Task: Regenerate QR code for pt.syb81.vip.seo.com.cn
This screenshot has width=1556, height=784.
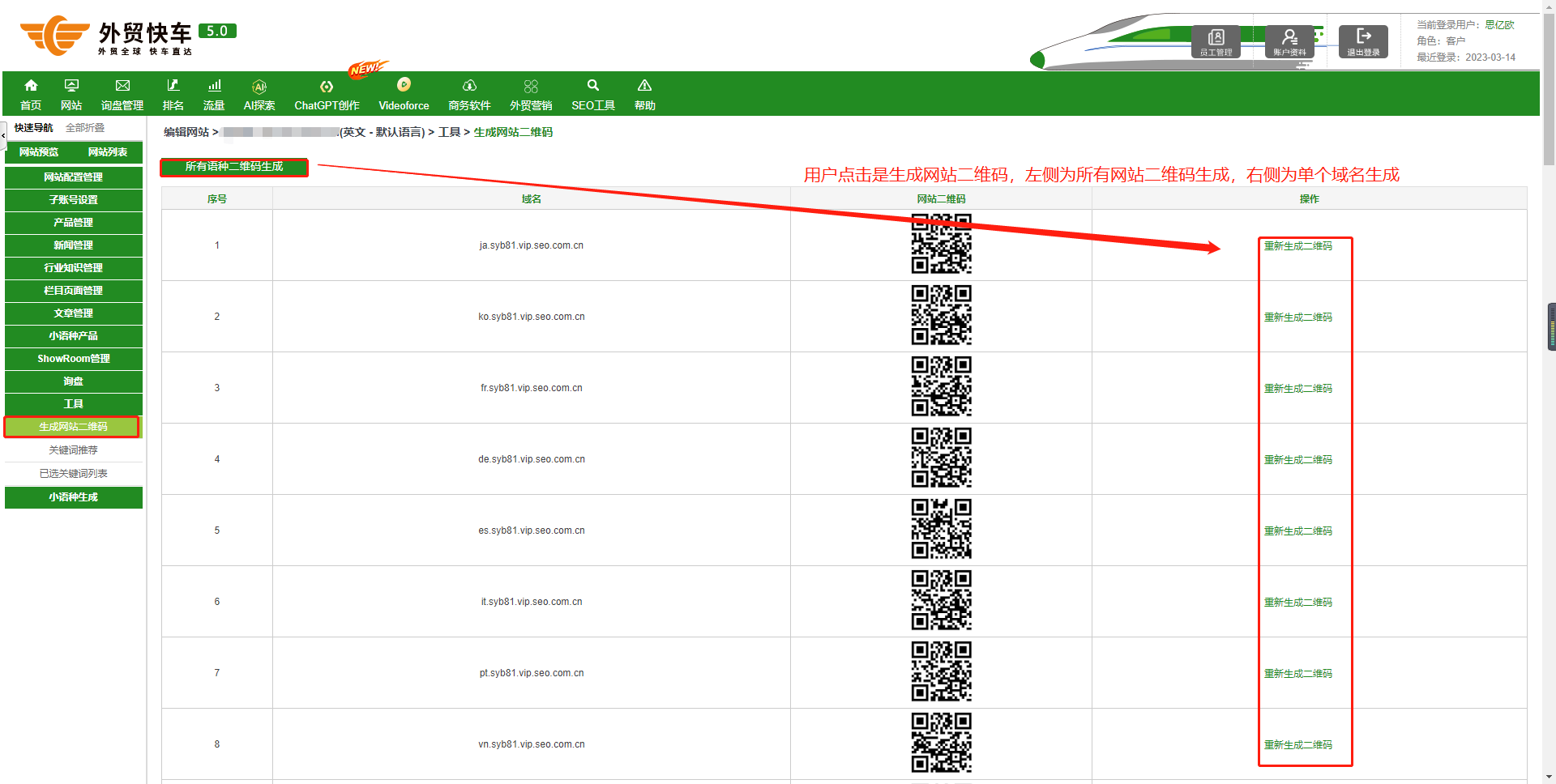Action: (x=1297, y=674)
